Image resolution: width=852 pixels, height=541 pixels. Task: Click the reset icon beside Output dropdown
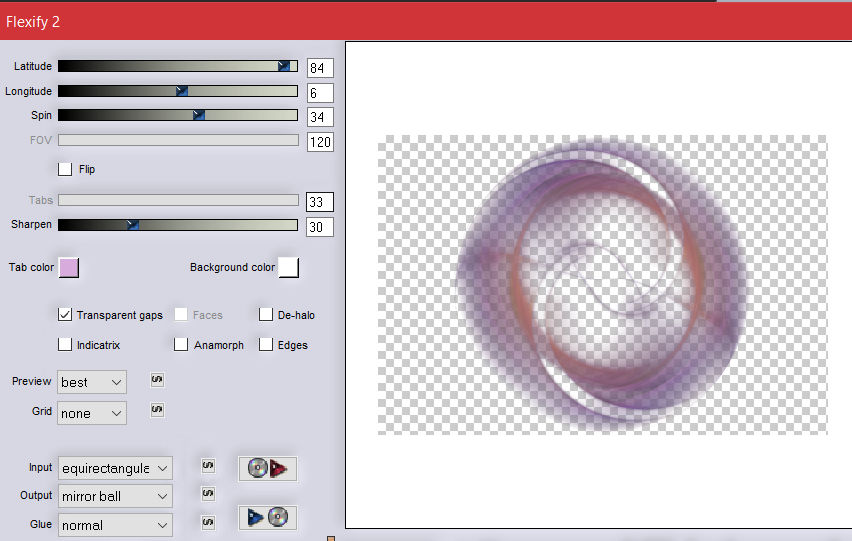[x=208, y=494]
